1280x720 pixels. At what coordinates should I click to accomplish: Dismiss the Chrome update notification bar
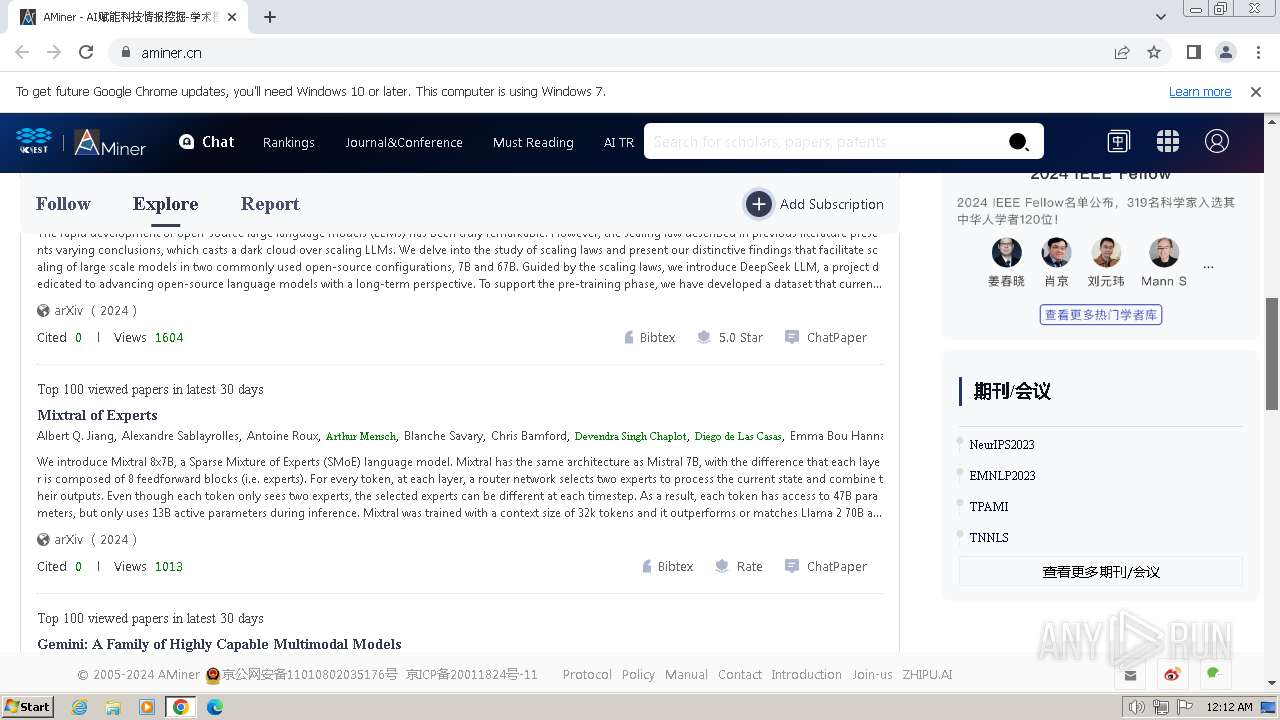click(x=1256, y=92)
